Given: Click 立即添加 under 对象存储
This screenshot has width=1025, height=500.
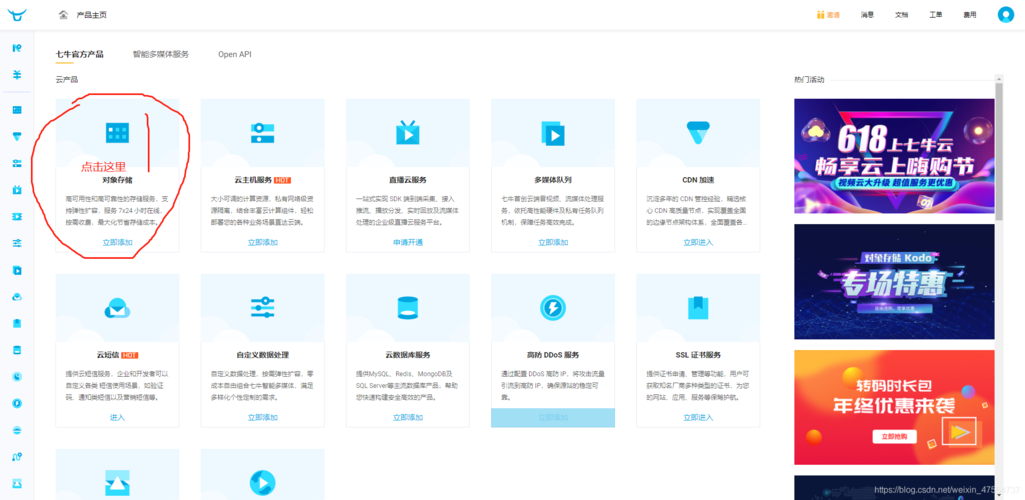Looking at the screenshot, I should (118, 242).
